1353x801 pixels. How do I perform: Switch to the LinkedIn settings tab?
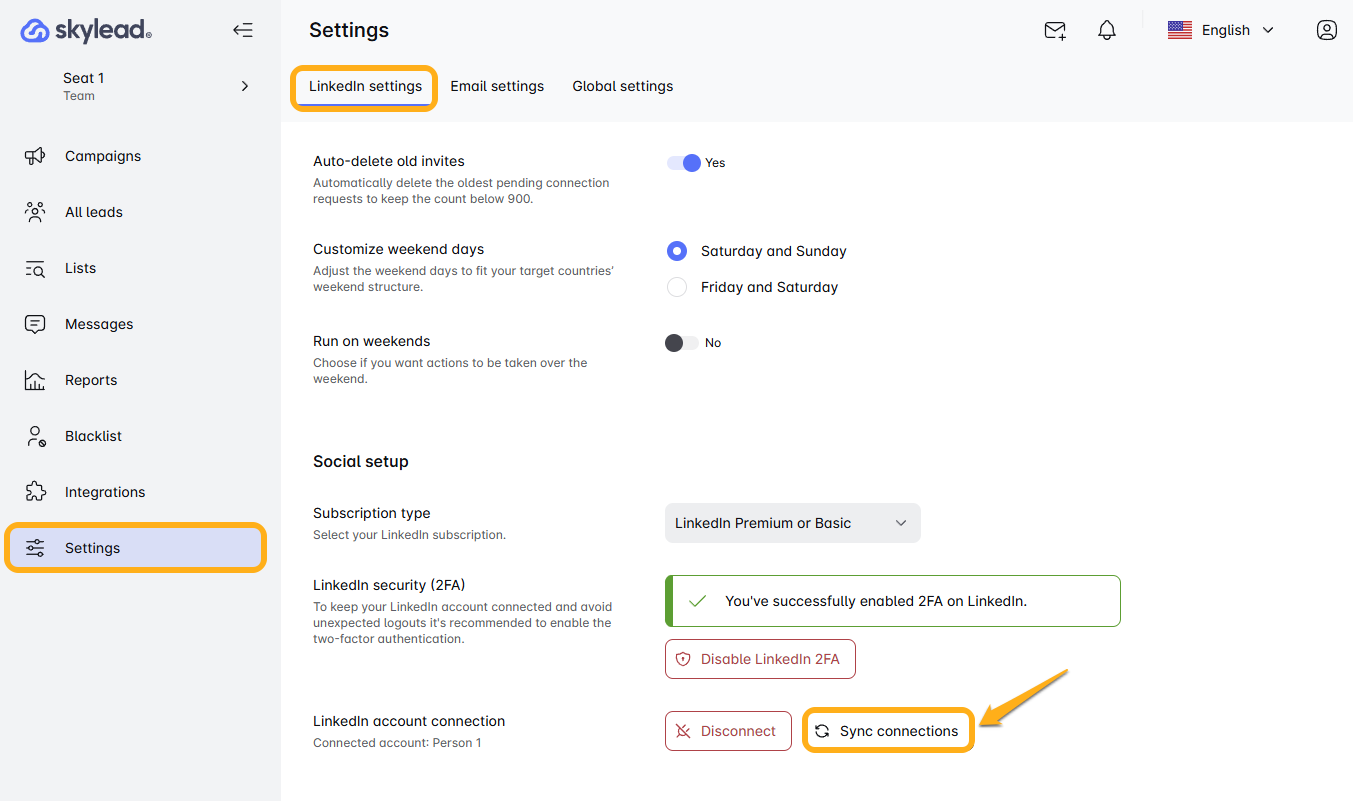coord(365,86)
